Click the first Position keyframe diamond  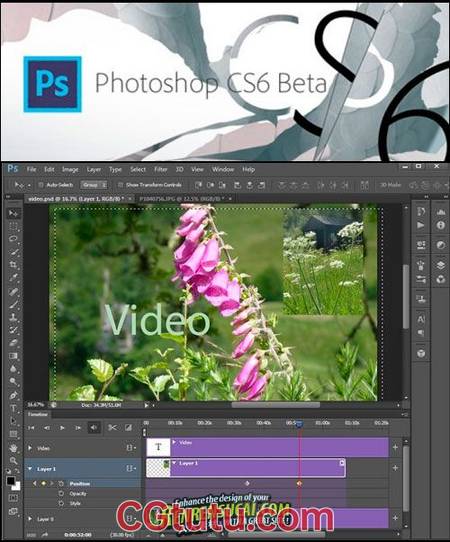tap(247, 484)
